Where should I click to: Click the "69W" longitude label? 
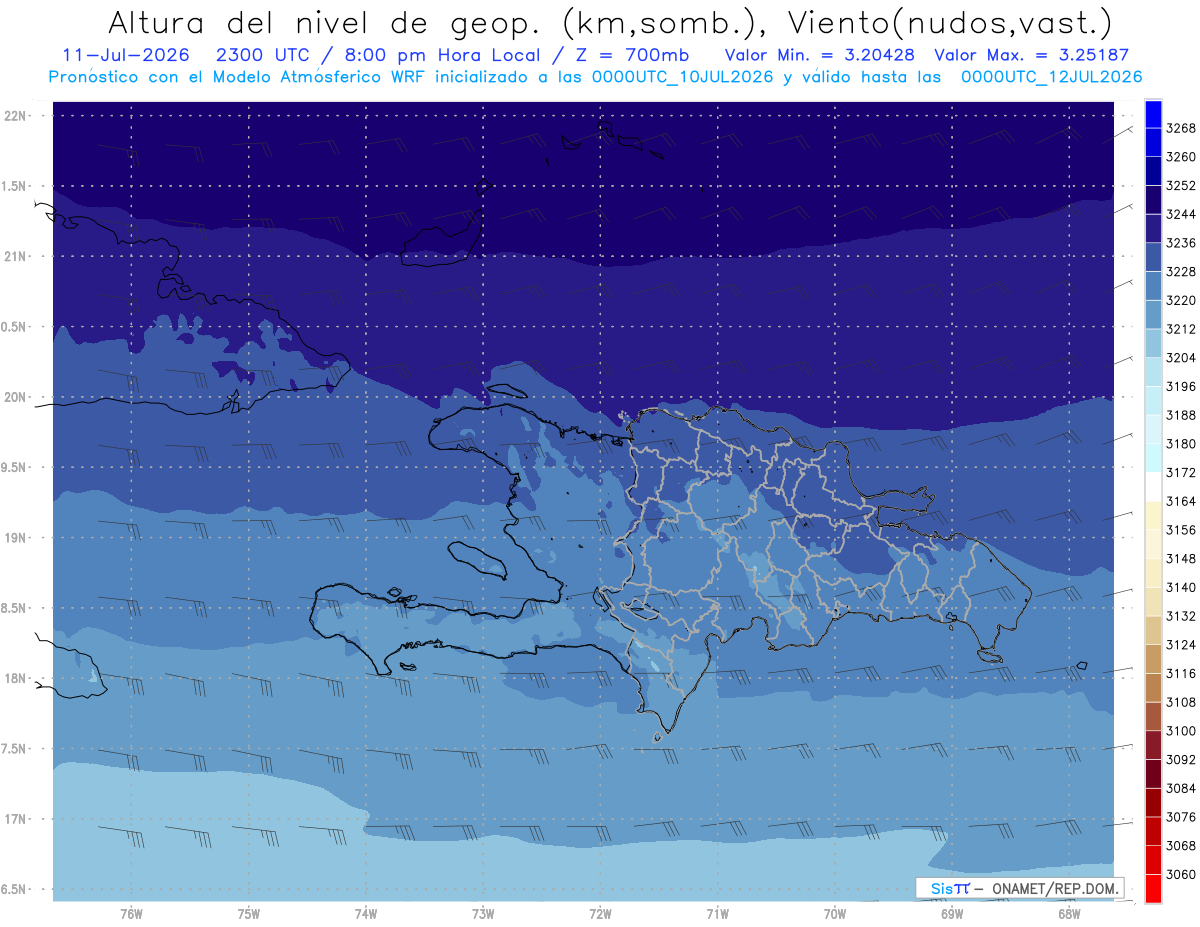point(952,914)
